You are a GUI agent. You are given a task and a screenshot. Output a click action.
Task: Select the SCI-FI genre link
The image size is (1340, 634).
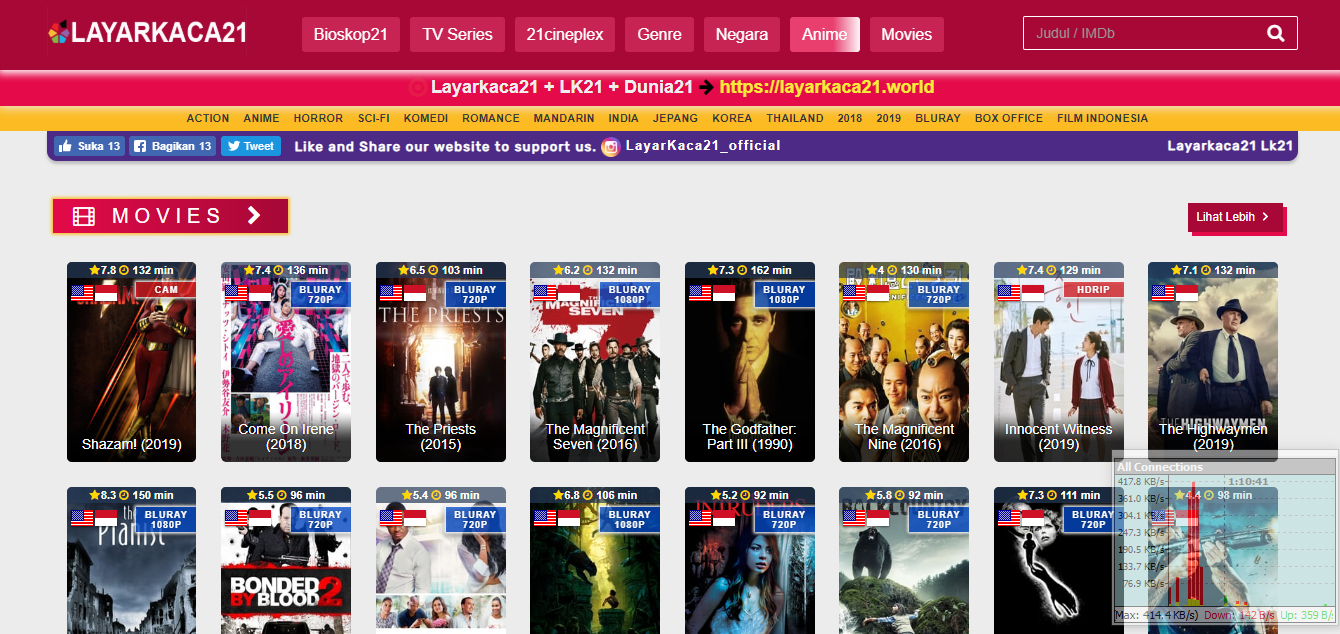(374, 118)
